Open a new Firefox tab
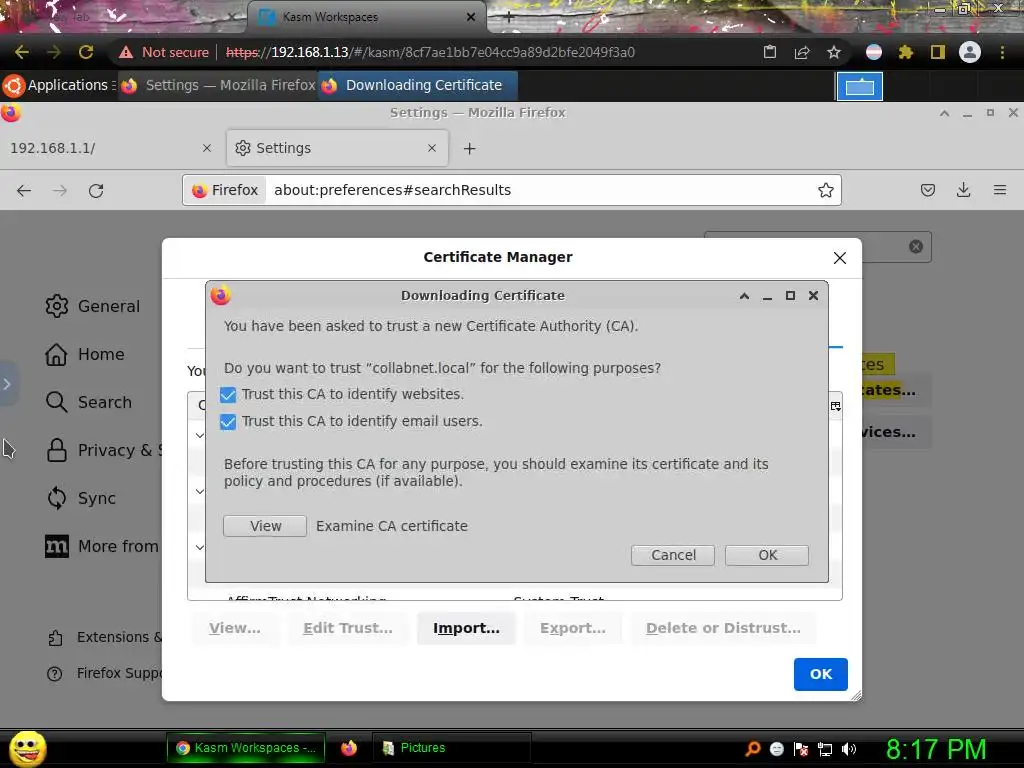Image resolution: width=1024 pixels, height=768 pixels. [470, 149]
